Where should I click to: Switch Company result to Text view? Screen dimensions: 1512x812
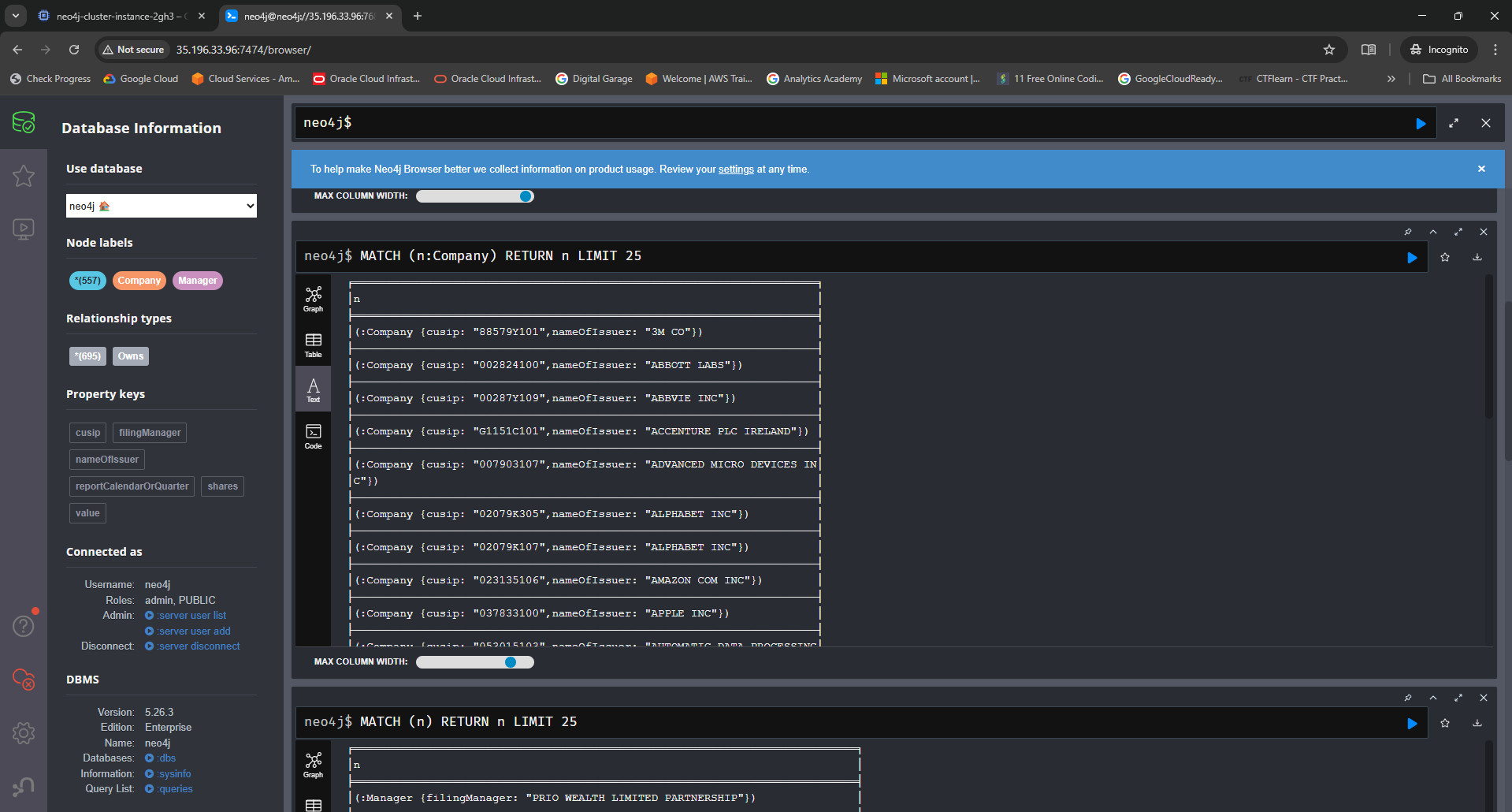click(314, 389)
